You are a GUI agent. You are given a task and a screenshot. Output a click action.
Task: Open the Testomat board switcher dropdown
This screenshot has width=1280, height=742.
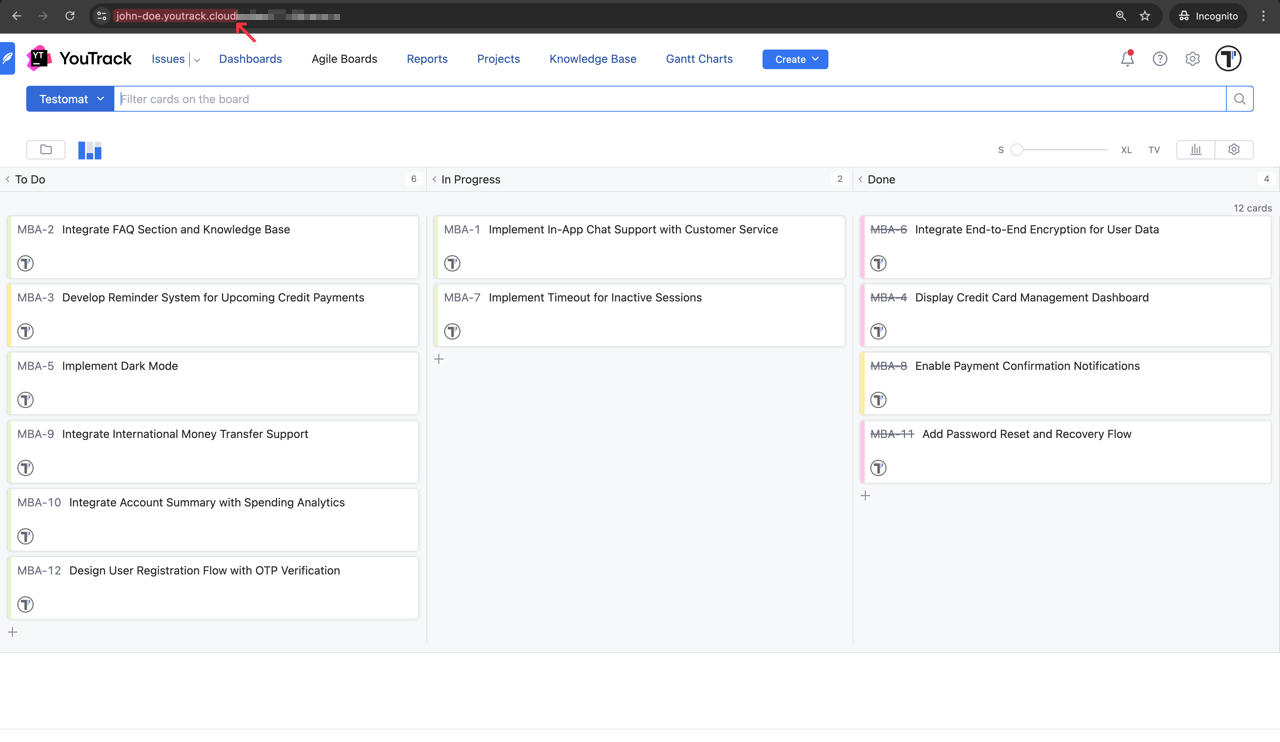[x=69, y=98]
